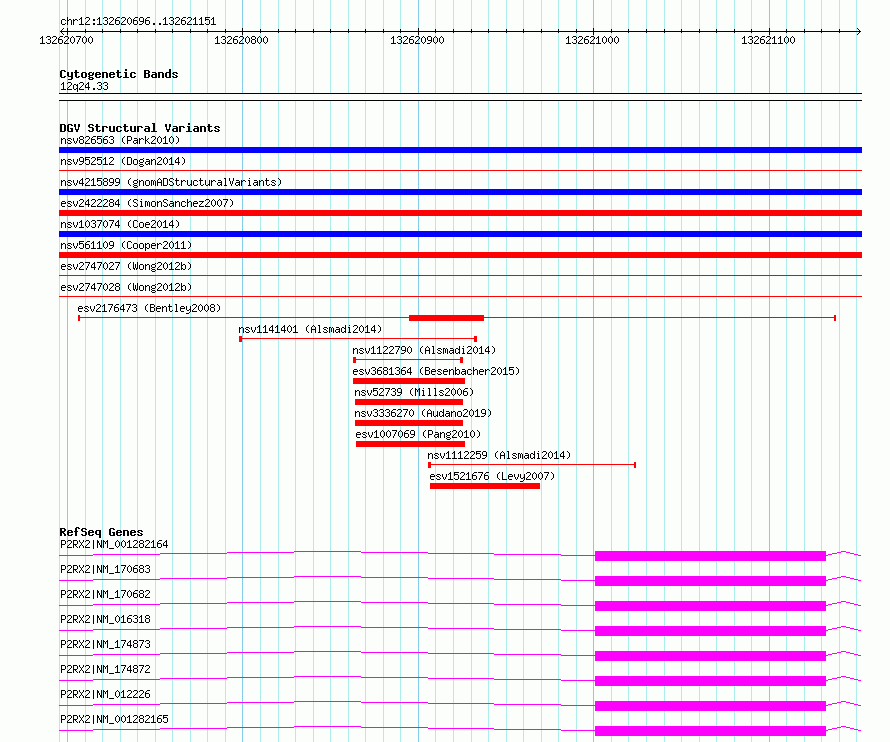Click the chr12:132620696..132621151 region label
The height and width of the screenshot is (742, 890).
click(x=138, y=22)
